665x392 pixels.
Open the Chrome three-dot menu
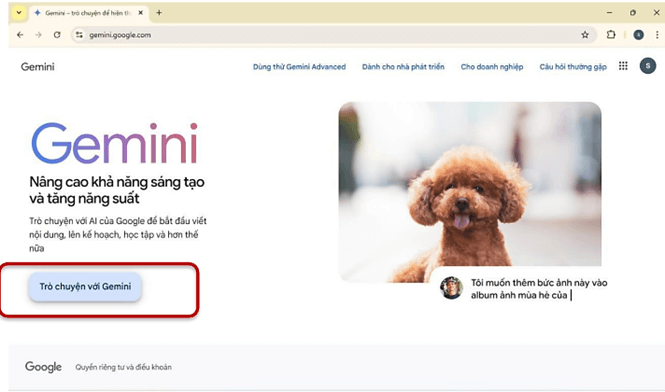[657, 35]
